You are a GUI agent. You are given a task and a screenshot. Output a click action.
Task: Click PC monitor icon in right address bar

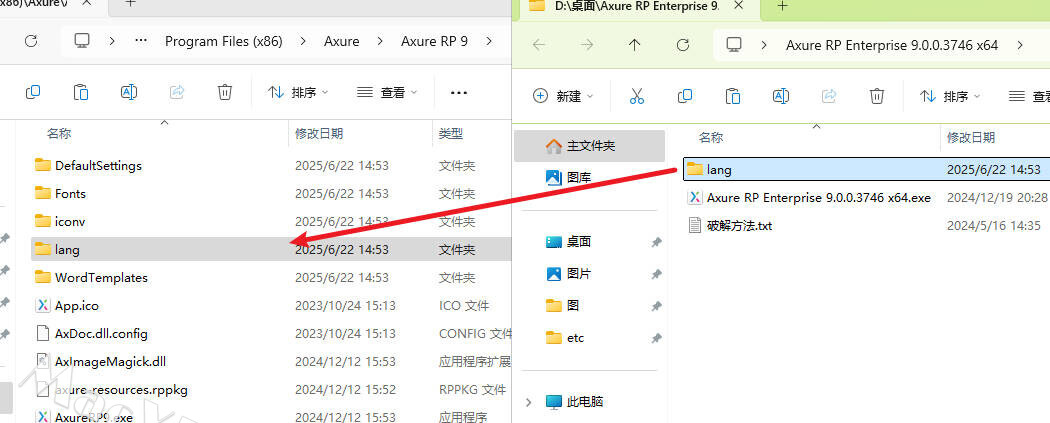(734, 45)
